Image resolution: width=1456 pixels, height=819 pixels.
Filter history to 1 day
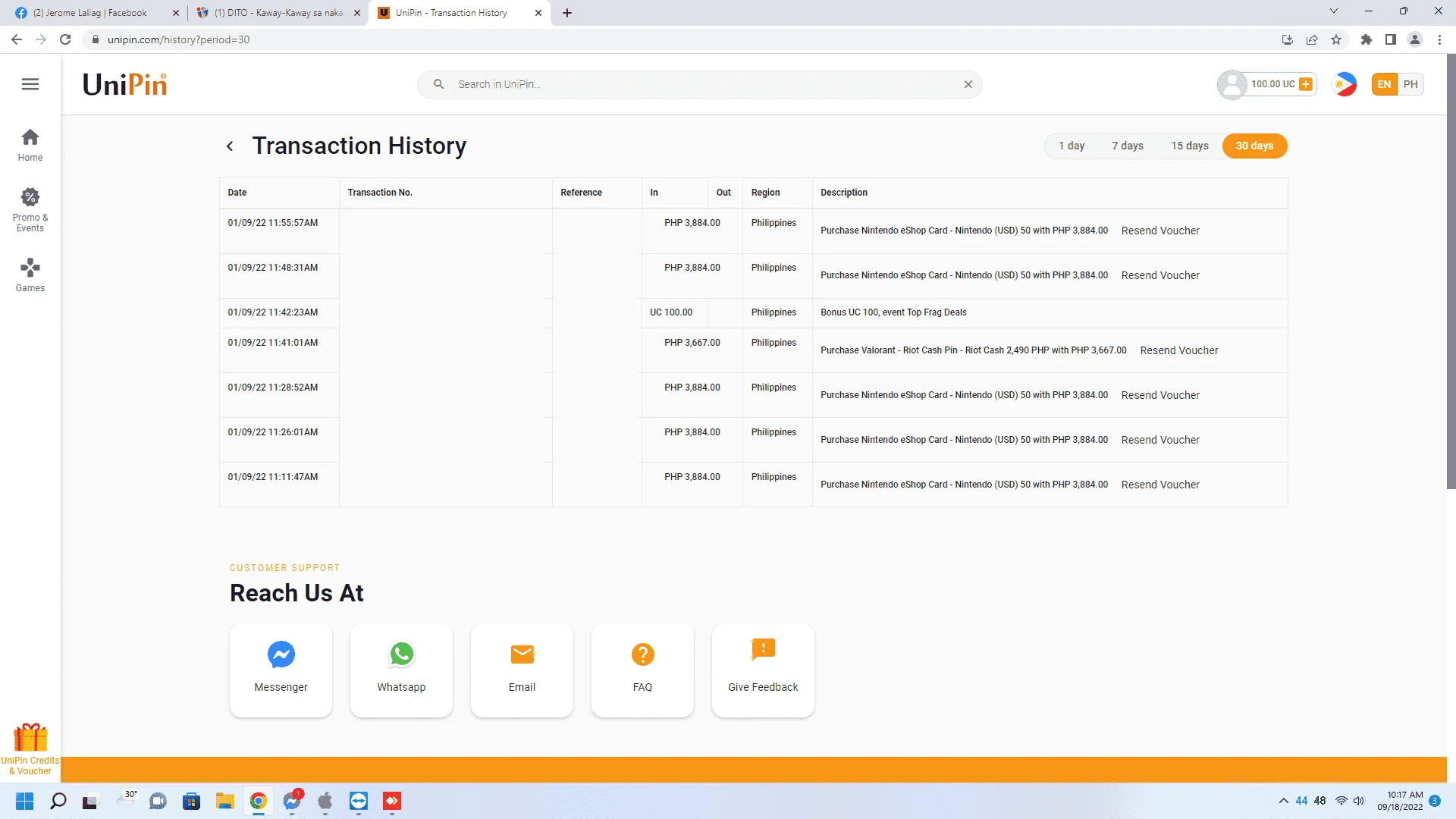click(x=1072, y=146)
